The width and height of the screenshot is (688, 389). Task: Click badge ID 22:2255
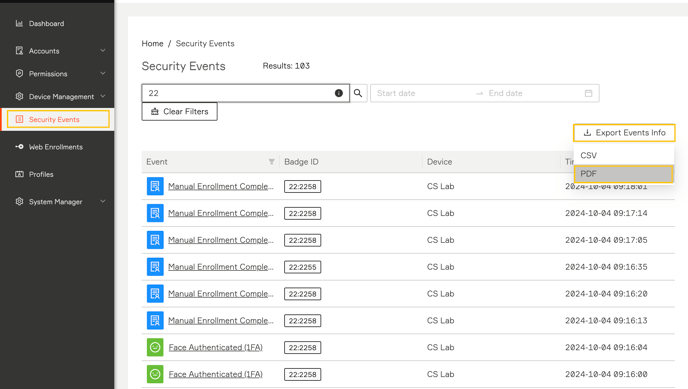[302, 267]
